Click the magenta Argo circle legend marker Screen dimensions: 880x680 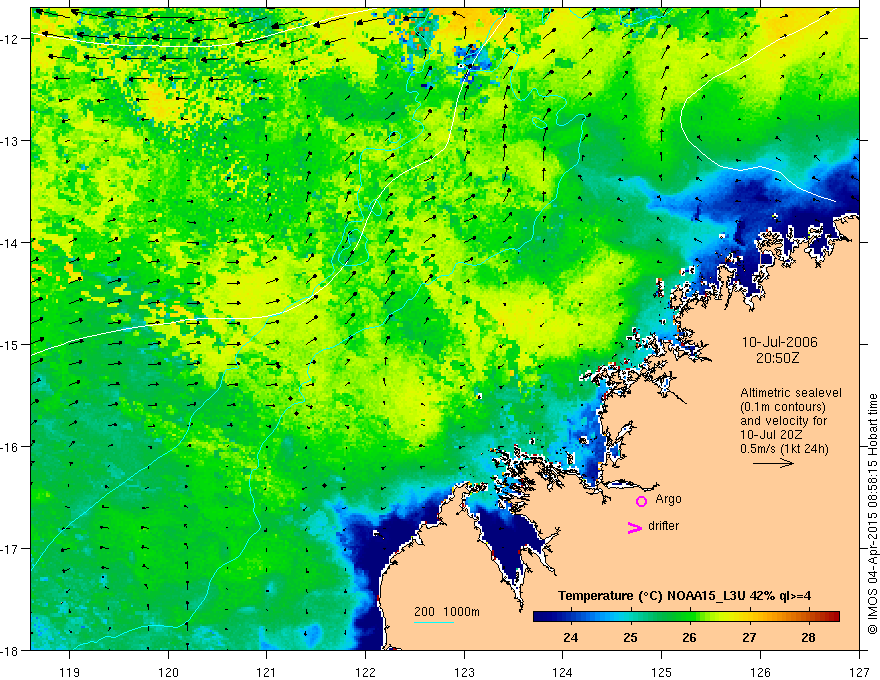pos(641,501)
